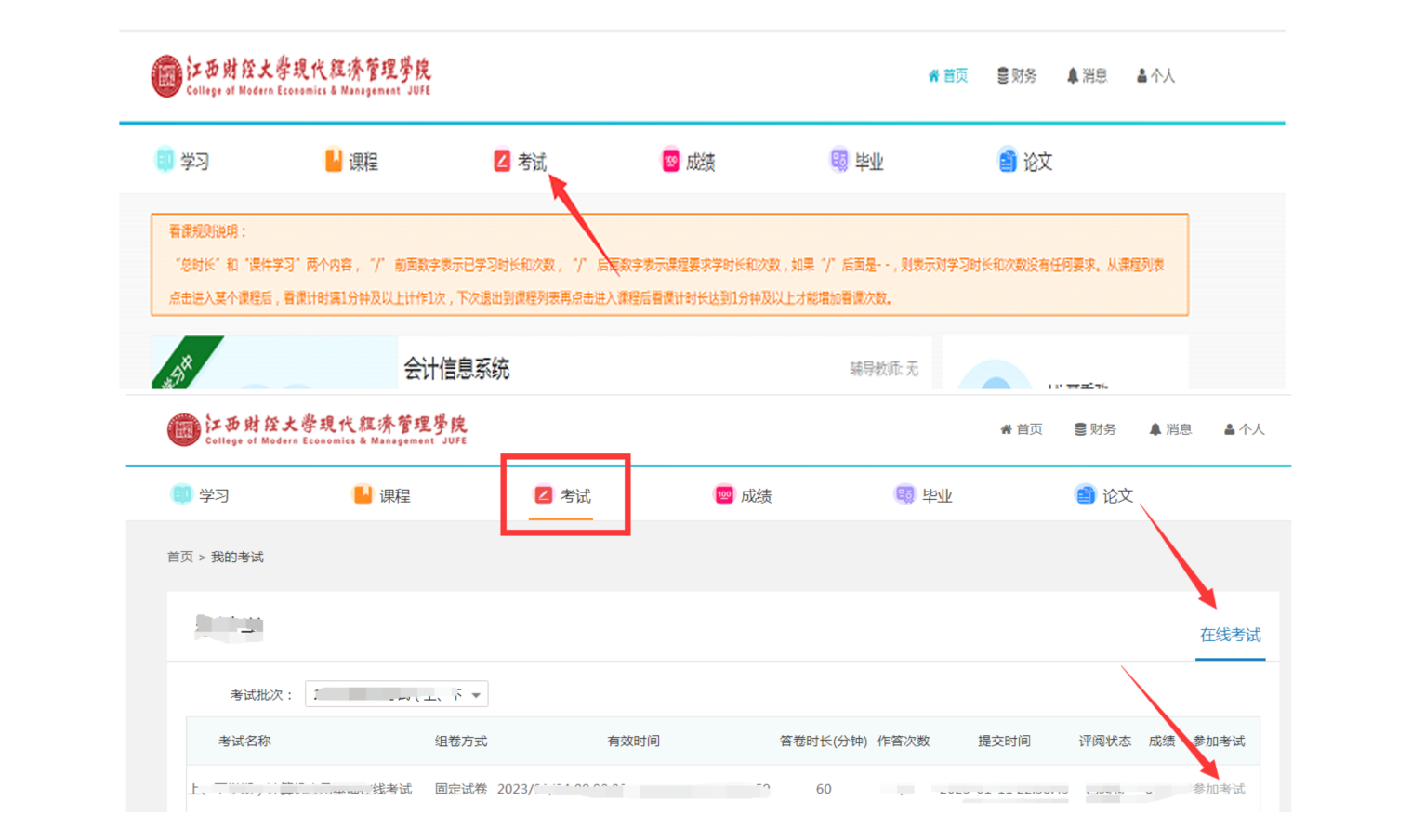Open 学习 icon in the upper page's nav

click(165, 161)
